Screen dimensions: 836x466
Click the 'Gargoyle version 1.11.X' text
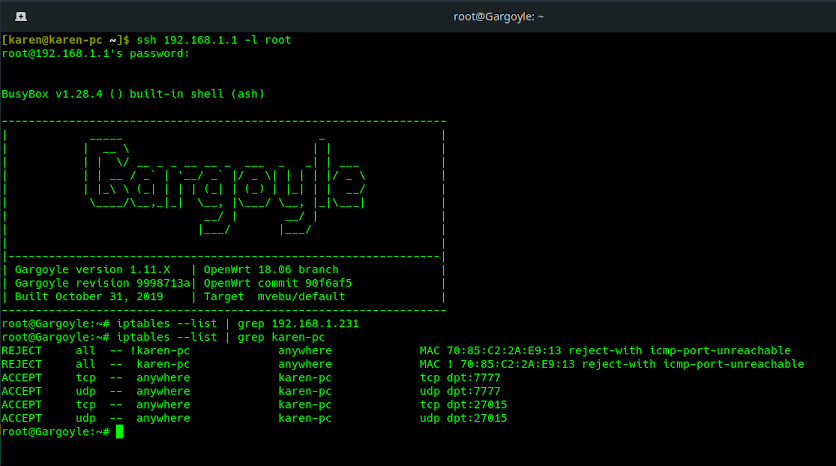click(x=92, y=269)
